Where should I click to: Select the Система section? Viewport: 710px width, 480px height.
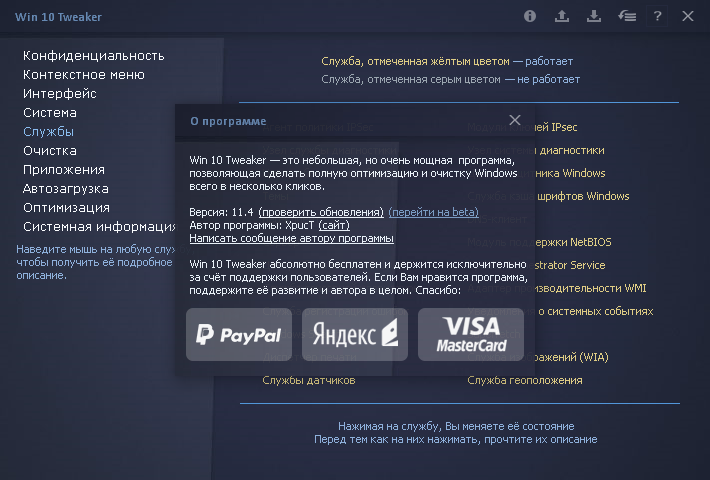point(50,113)
